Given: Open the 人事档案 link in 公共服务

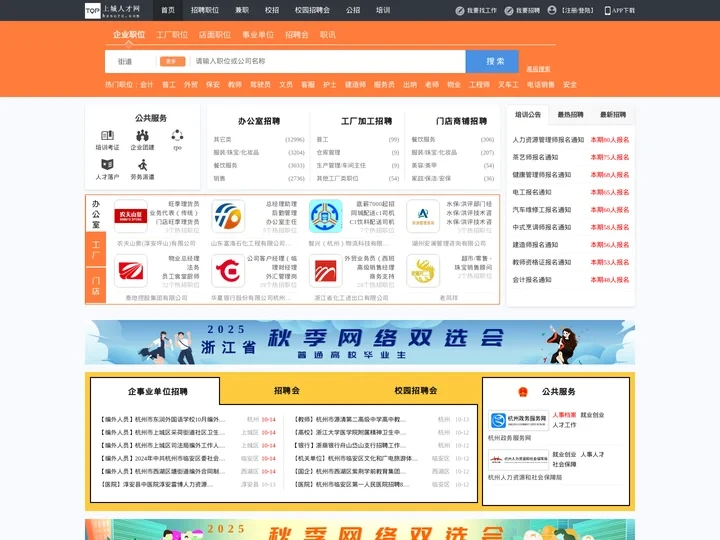Looking at the screenshot, I should pyautogui.click(x=564, y=415).
